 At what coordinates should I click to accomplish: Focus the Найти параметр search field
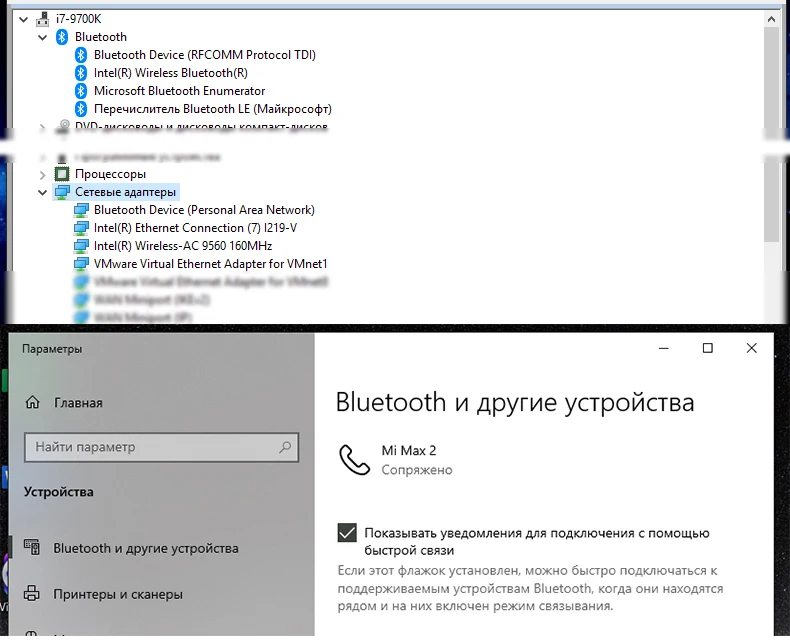[x=161, y=447]
